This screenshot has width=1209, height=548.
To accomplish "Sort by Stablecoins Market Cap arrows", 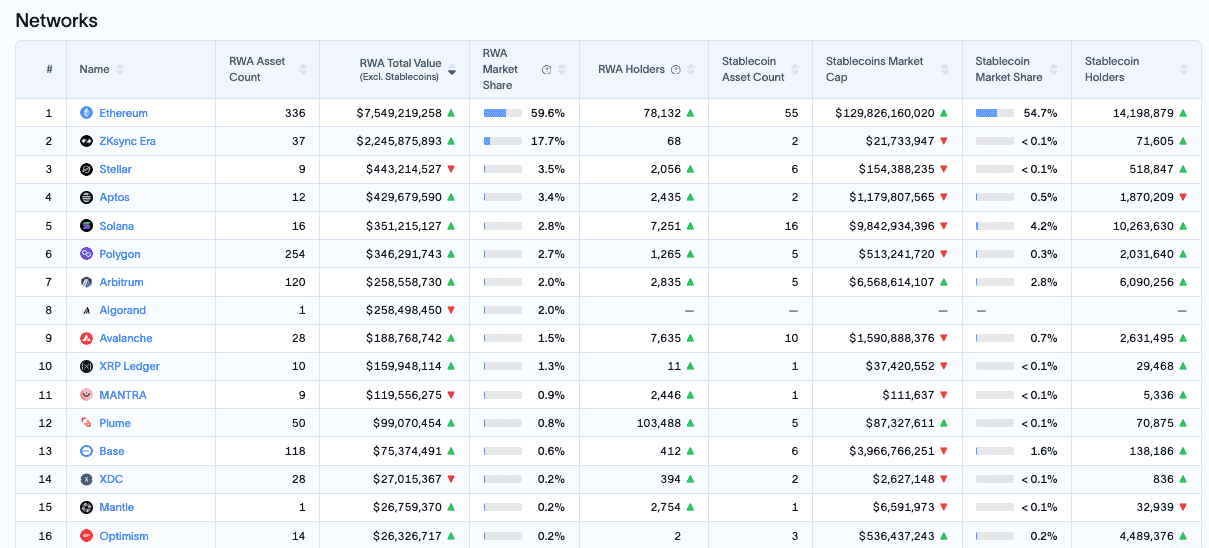I will pos(946,69).
